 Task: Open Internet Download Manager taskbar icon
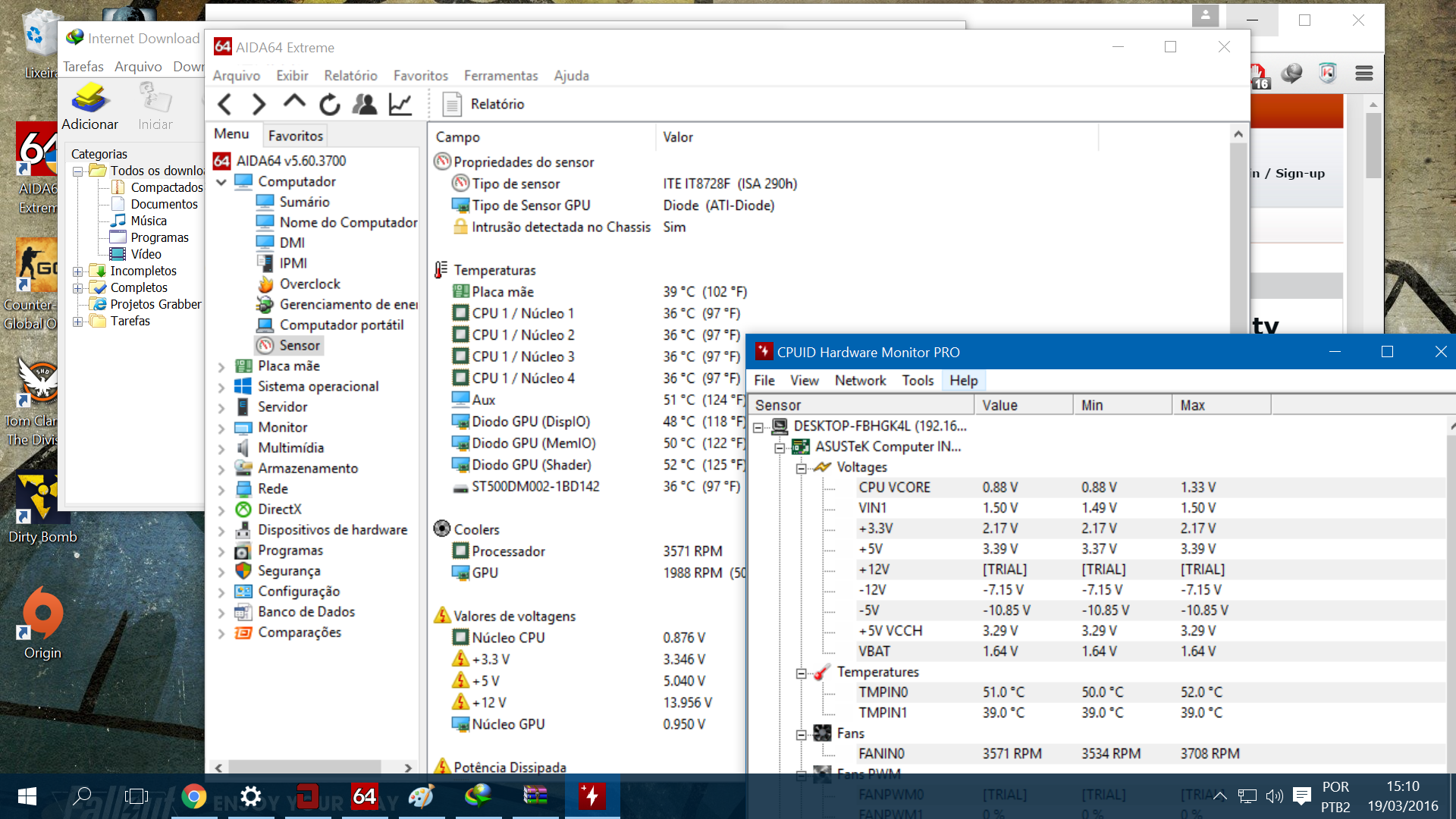(478, 796)
